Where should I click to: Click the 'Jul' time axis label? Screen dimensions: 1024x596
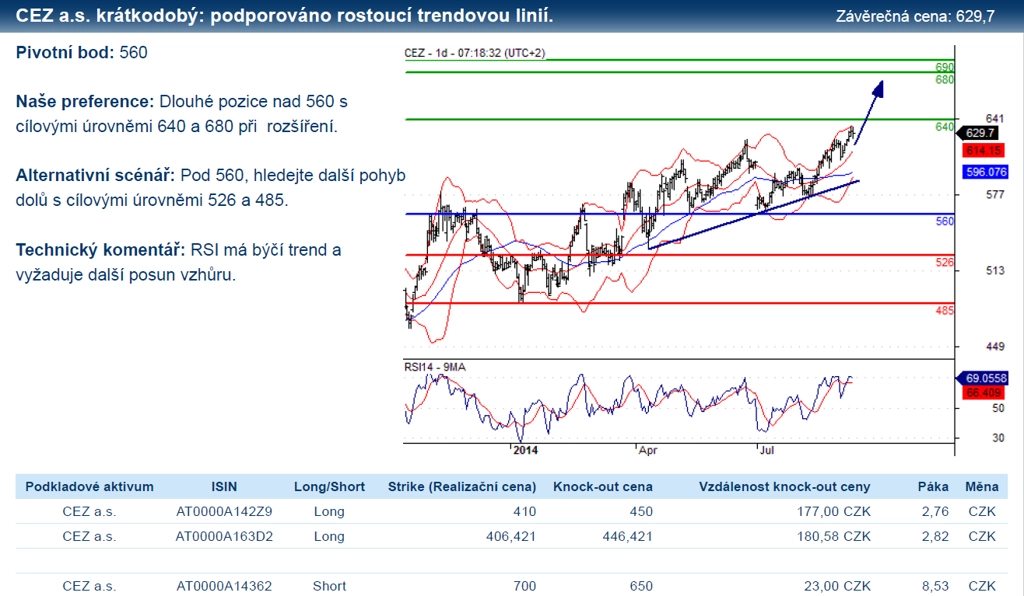click(767, 450)
